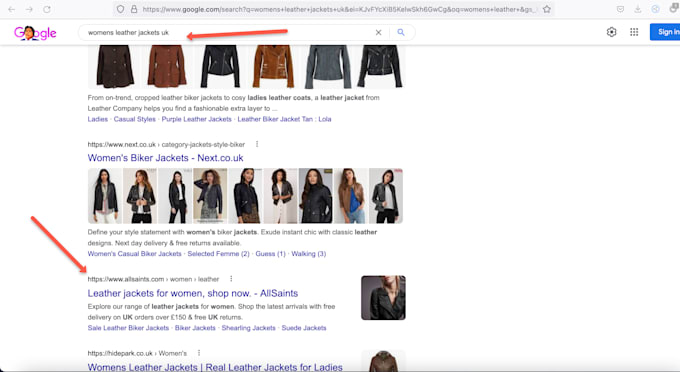Go back with the browser back arrow
680x372 pixels.
click(12, 9)
